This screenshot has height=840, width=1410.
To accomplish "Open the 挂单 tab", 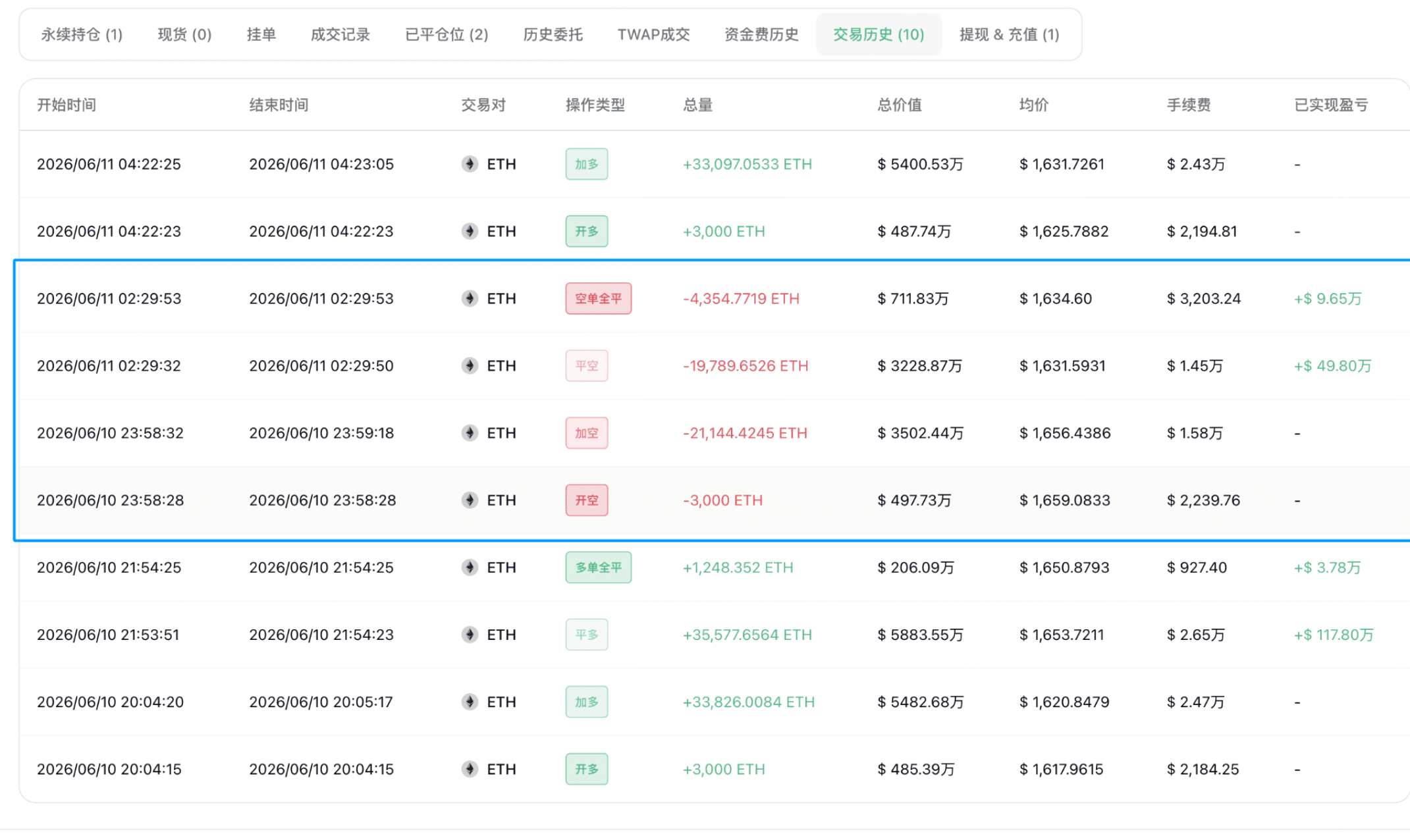I will click(x=261, y=34).
